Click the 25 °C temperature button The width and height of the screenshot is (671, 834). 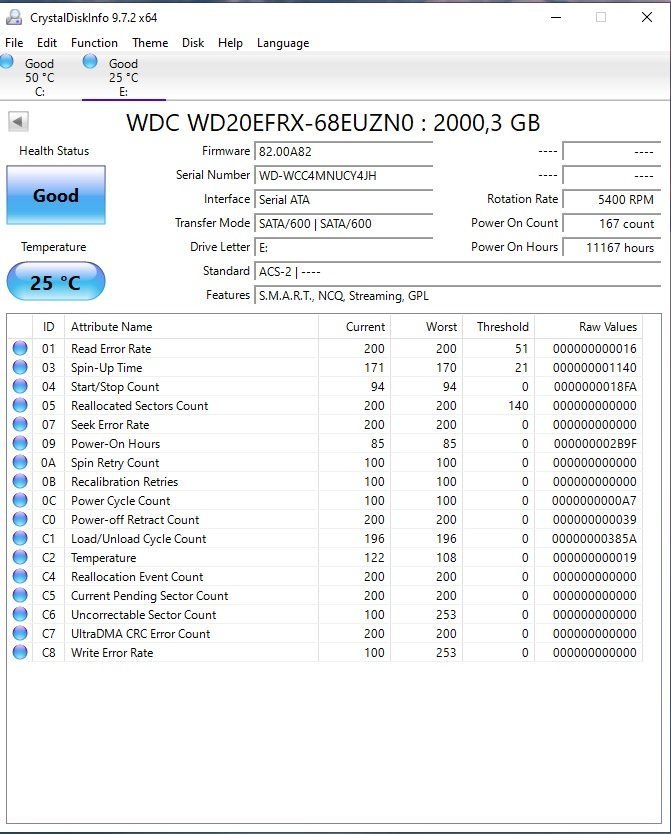coord(56,282)
